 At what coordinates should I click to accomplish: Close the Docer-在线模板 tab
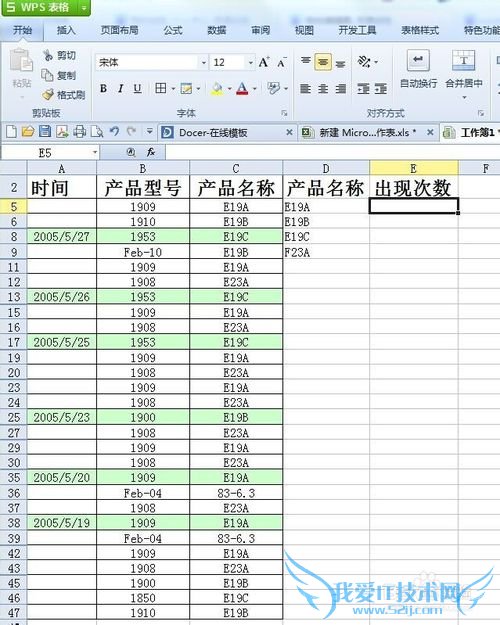(289, 132)
